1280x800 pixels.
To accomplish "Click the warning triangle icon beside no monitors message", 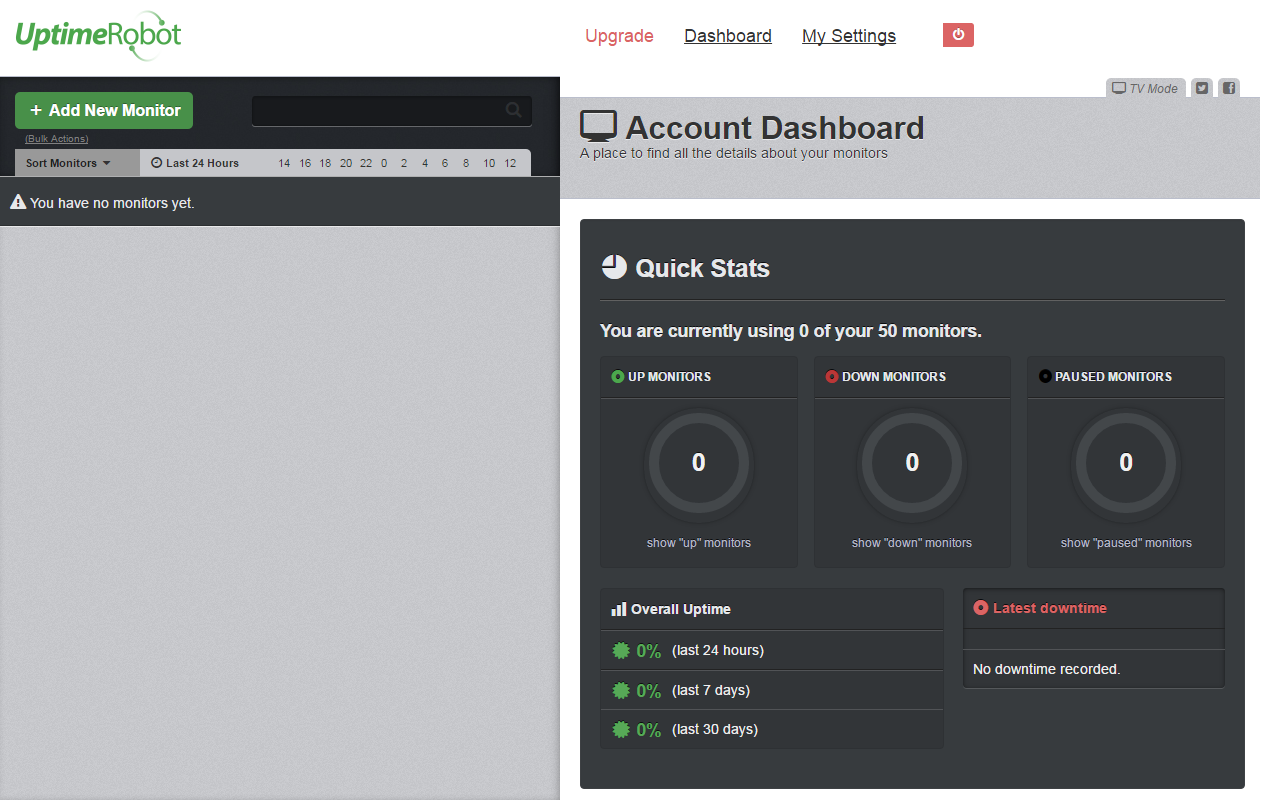I will [18, 202].
